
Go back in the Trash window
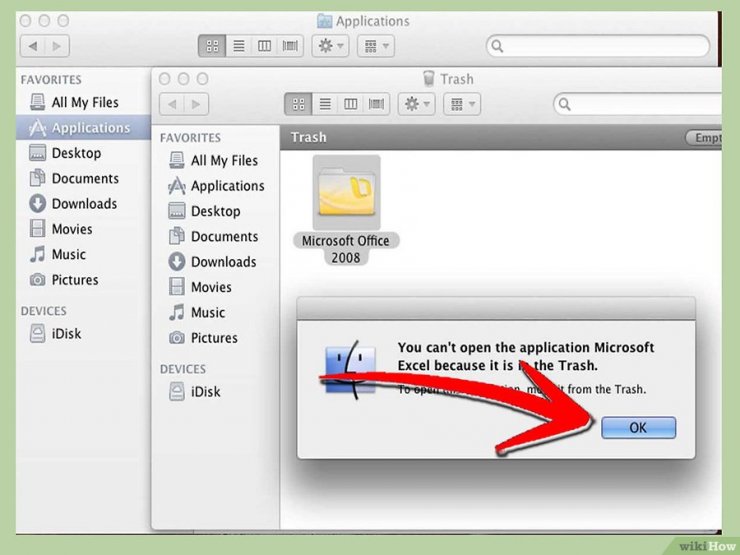pos(172,104)
